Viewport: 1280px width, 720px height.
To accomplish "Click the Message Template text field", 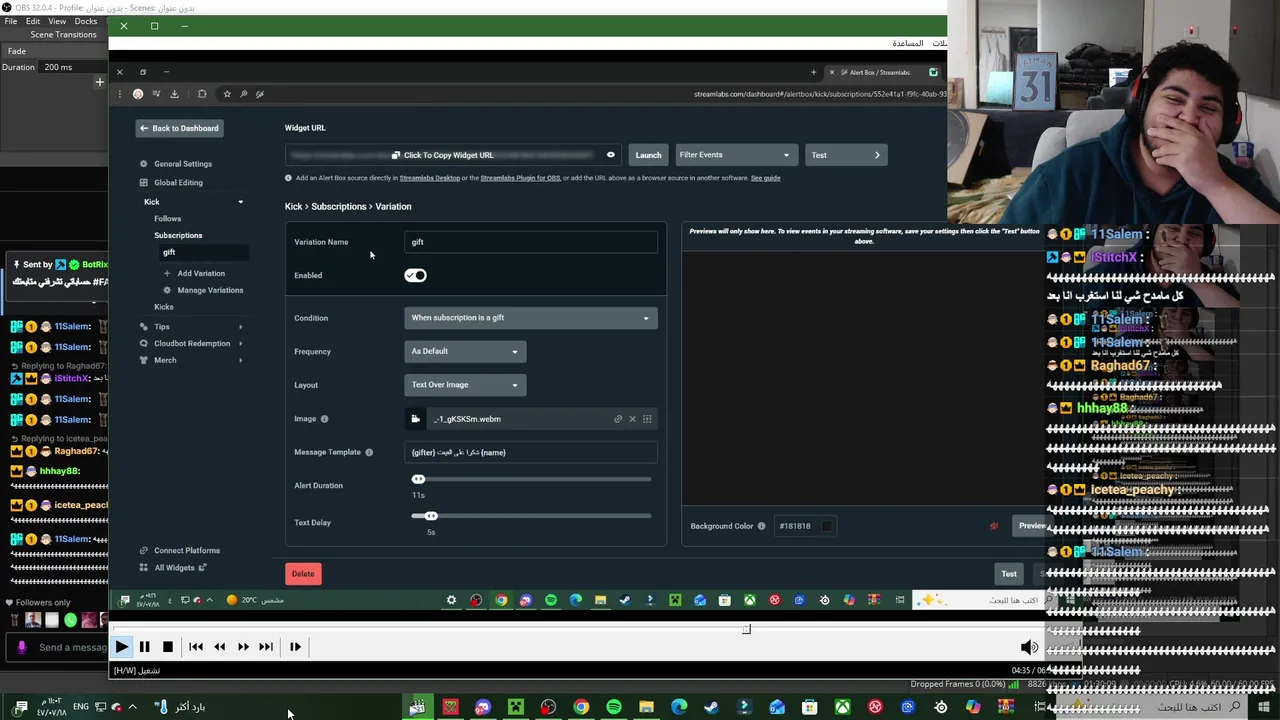I will (x=531, y=453).
